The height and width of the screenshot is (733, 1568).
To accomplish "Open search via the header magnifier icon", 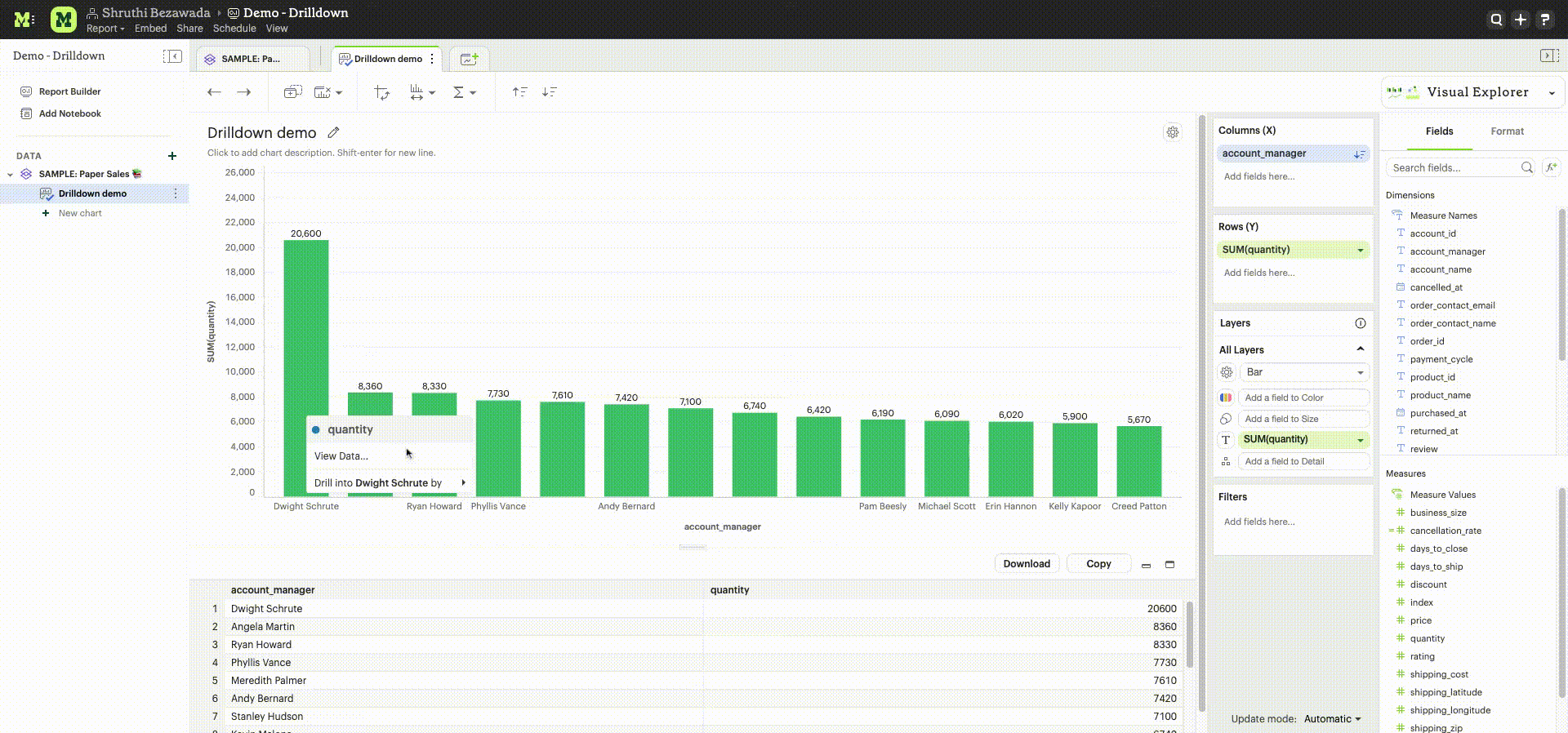I will [1496, 20].
